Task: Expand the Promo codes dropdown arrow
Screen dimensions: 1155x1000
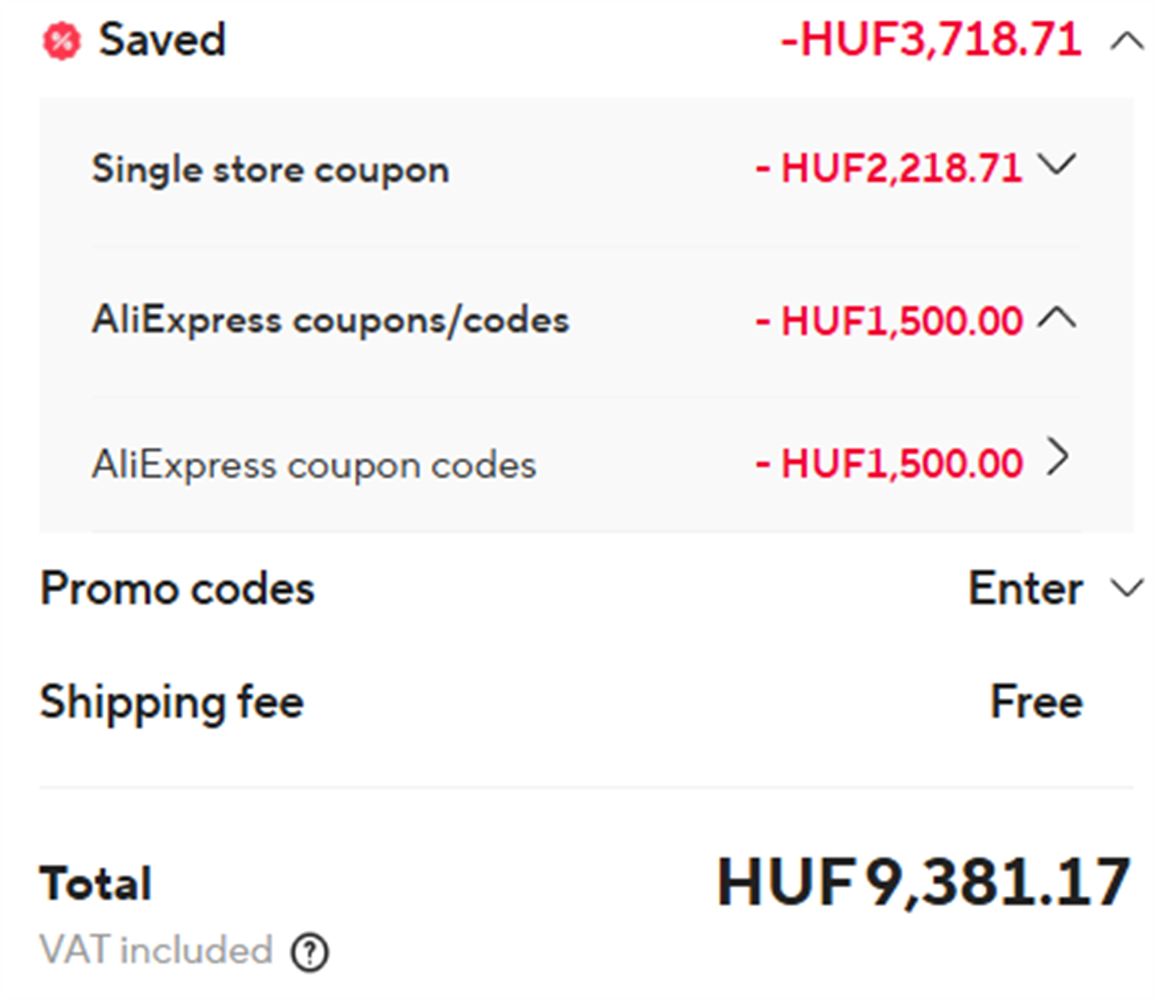Action: [x=1127, y=589]
